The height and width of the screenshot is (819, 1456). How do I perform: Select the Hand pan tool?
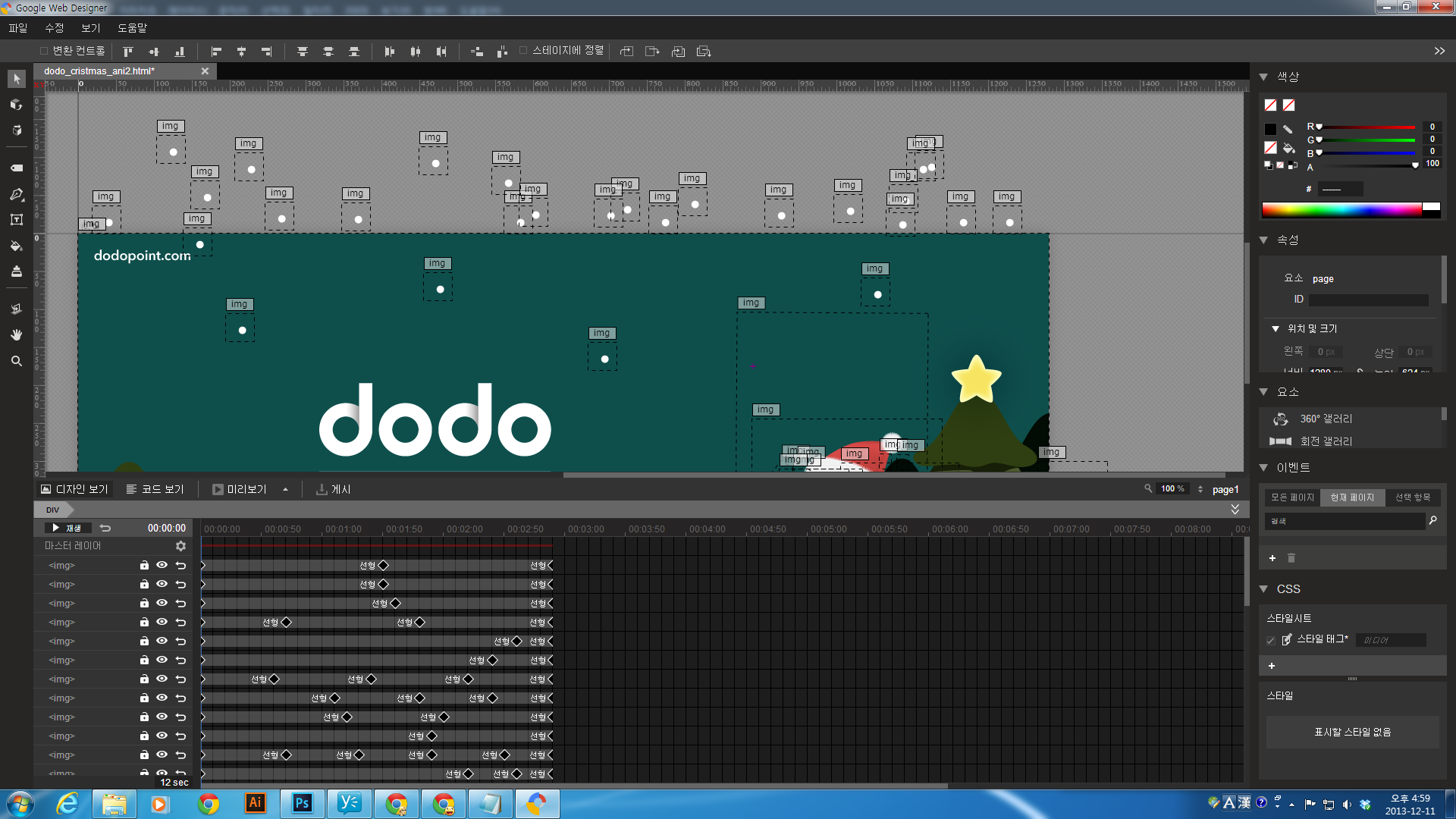17,334
